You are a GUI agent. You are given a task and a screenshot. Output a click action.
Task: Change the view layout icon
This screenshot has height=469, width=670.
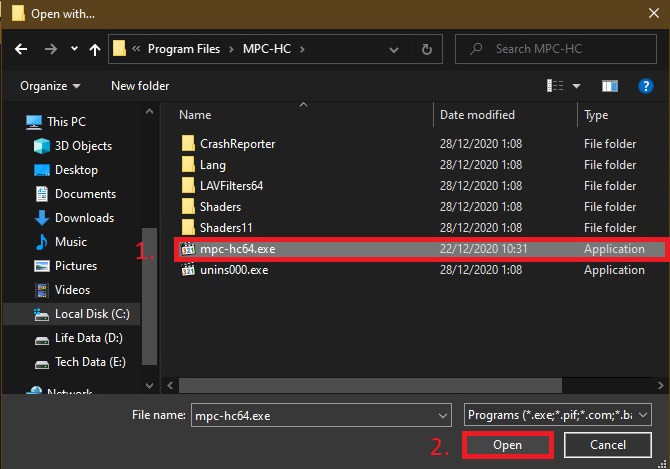(555, 86)
